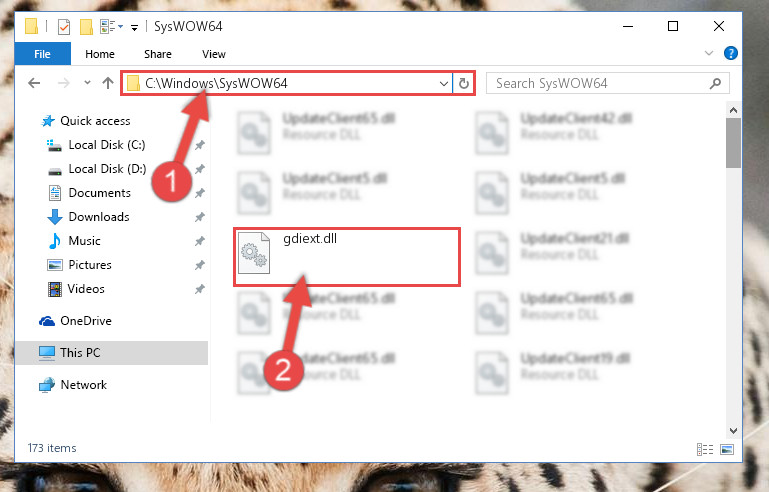Select the gdiext.dll file
Screen dimensions: 769x492
(x=347, y=257)
